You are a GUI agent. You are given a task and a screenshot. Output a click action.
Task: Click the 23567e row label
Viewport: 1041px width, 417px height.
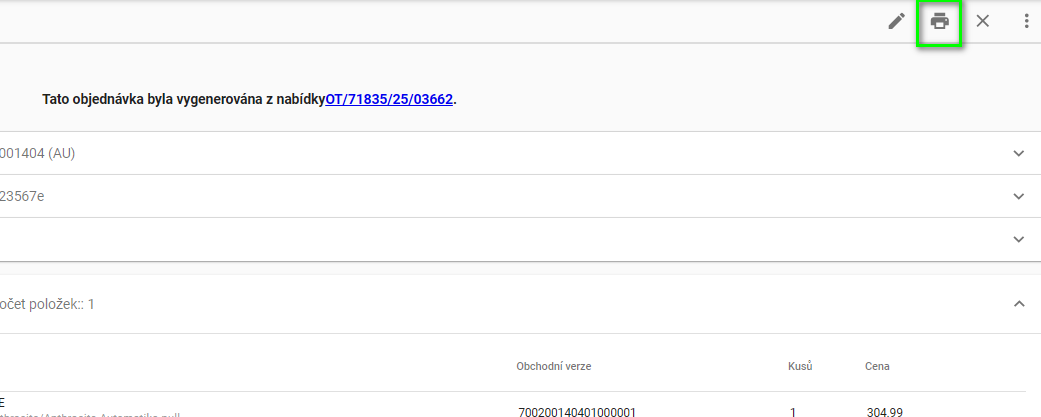(x=22, y=197)
